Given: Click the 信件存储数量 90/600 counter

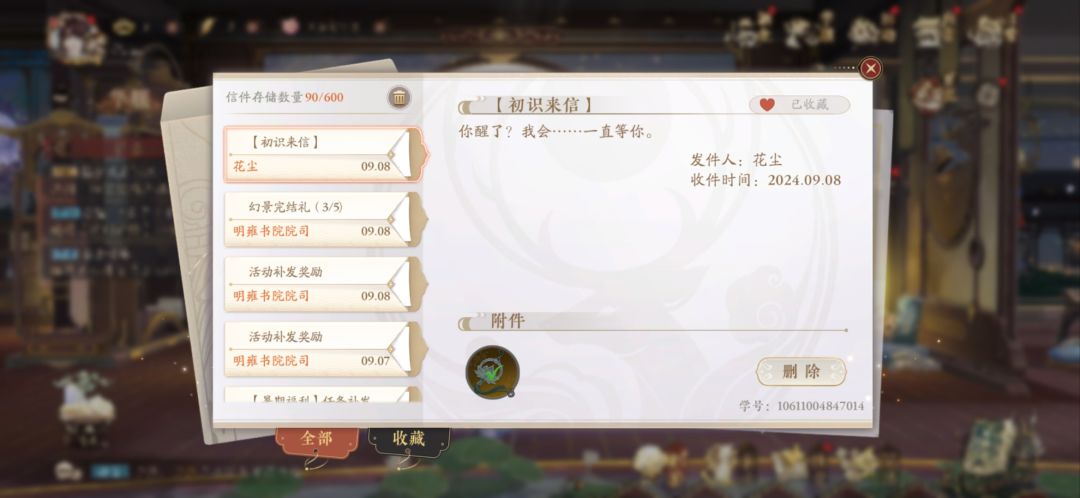Looking at the screenshot, I should click(x=284, y=97).
